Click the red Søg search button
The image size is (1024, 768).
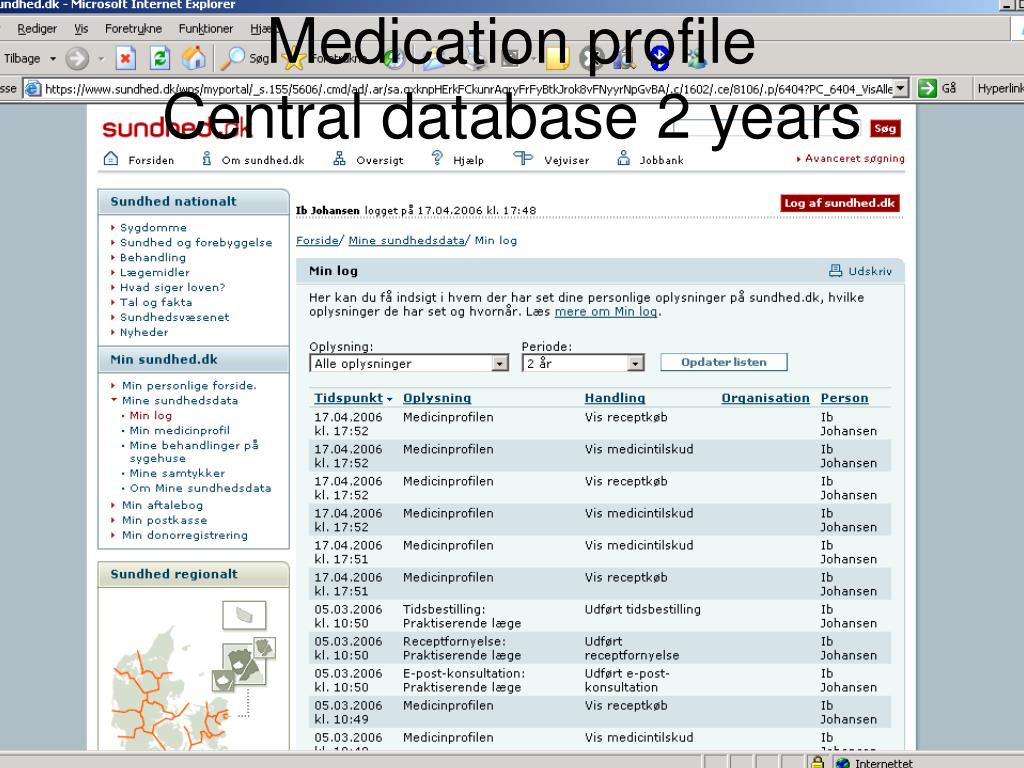tap(885, 128)
